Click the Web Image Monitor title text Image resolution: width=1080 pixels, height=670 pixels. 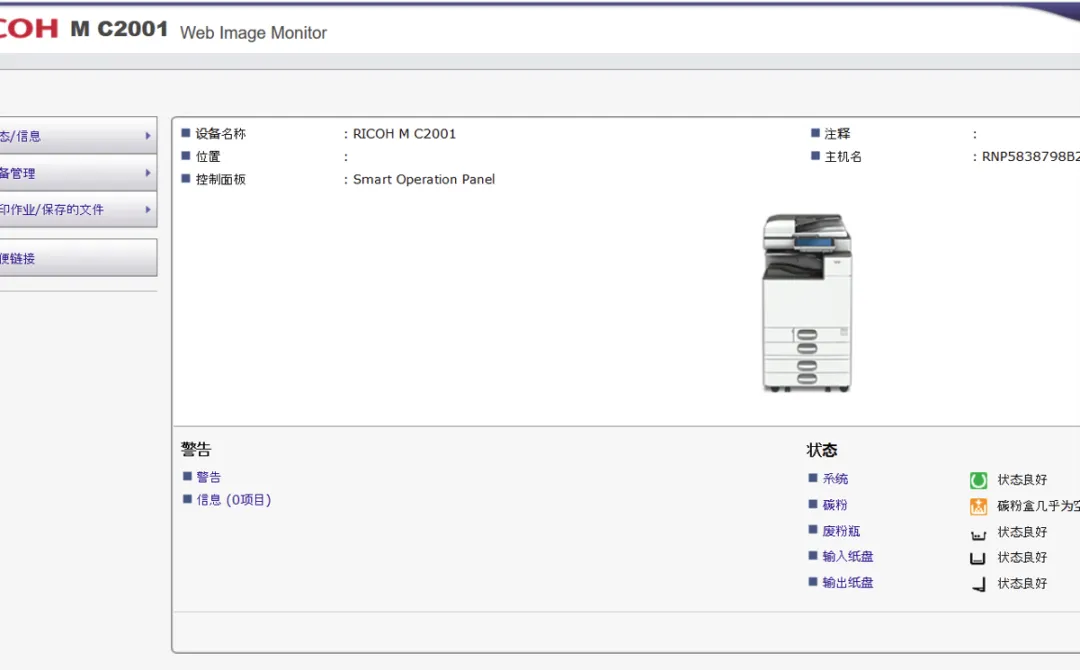coord(253,33)
